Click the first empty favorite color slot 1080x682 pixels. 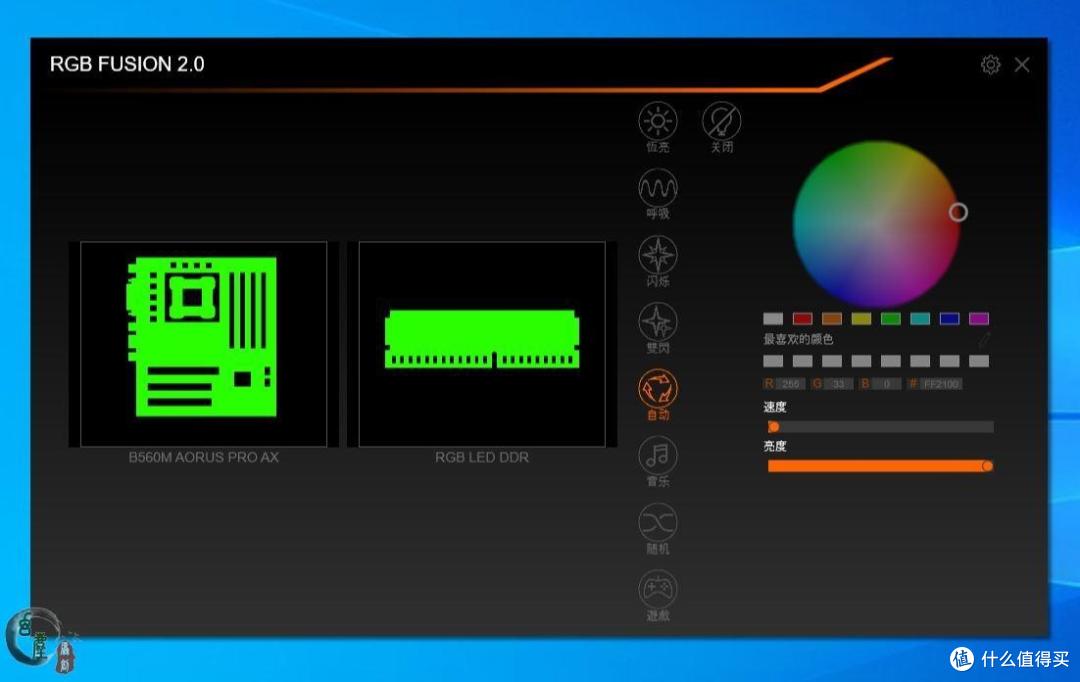tap(773, 361)
